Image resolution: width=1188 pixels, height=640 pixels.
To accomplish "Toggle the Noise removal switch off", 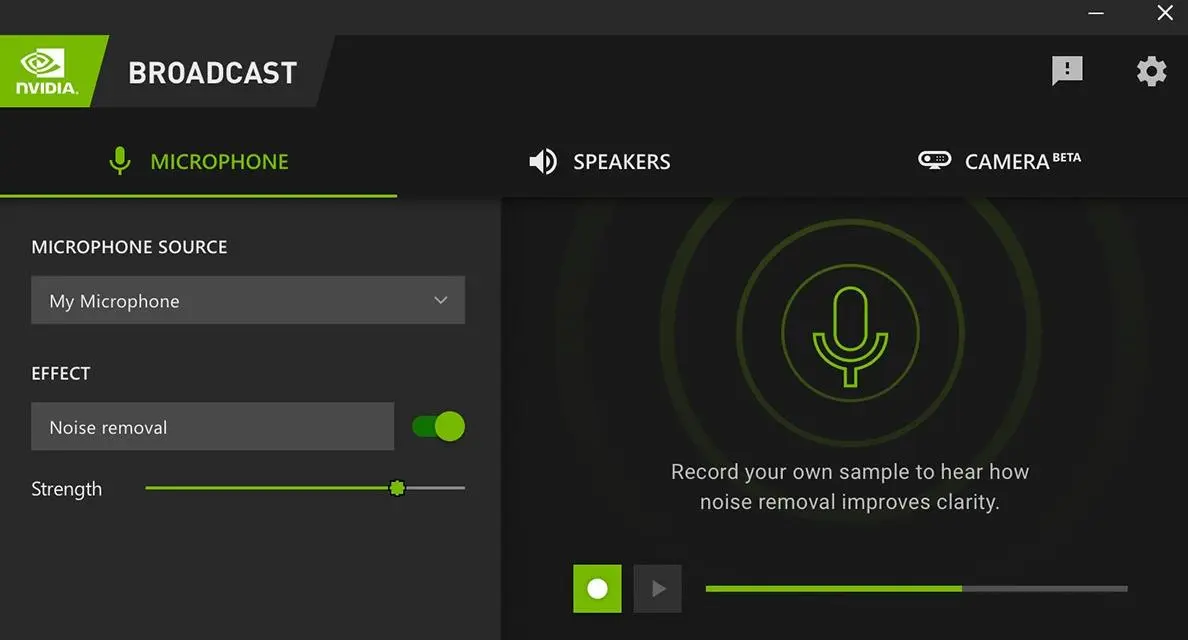I will [438, 426].
